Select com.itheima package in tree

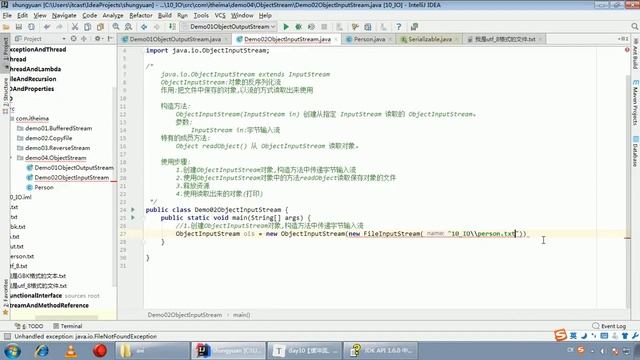(x=32, y=118)
